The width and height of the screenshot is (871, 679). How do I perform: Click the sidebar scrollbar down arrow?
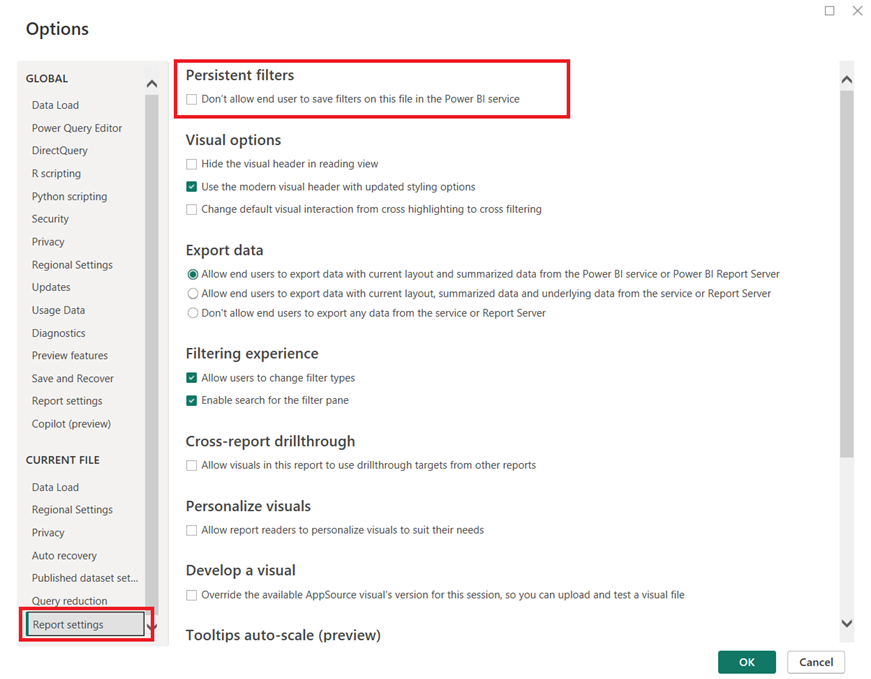152,624
